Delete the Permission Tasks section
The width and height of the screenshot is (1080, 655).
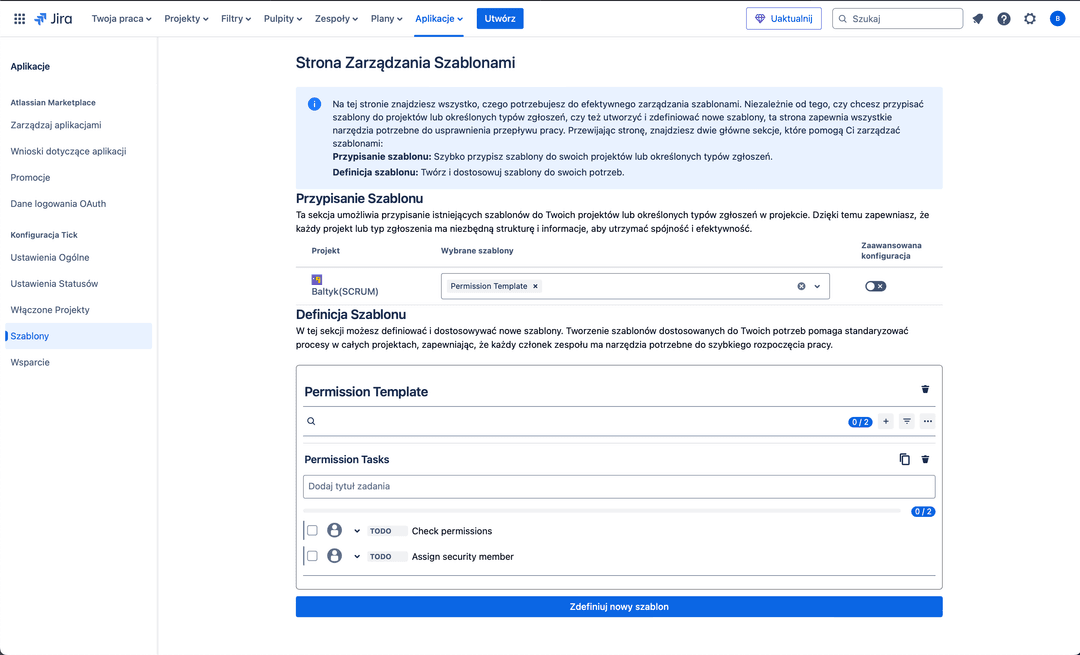click(x=925, y=459)
